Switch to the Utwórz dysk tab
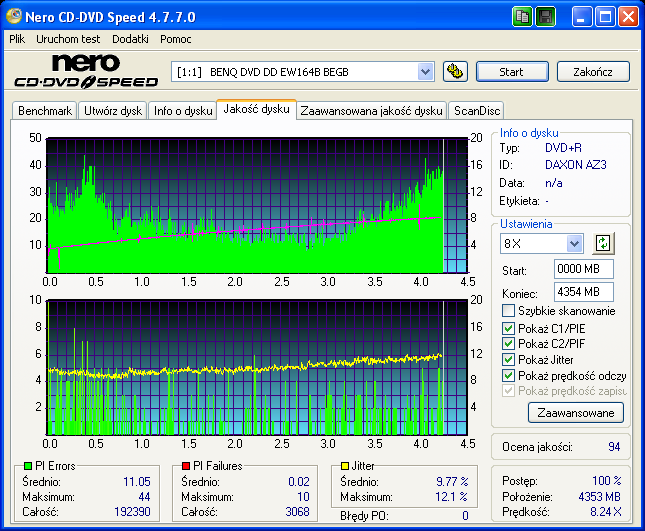 click(x=113, y=111)
